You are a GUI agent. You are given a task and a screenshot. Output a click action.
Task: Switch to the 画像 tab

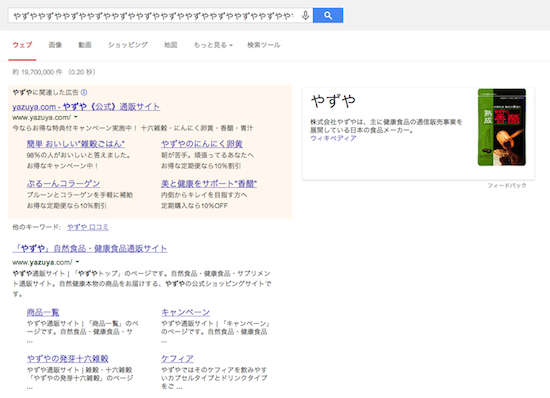point(55,45)
